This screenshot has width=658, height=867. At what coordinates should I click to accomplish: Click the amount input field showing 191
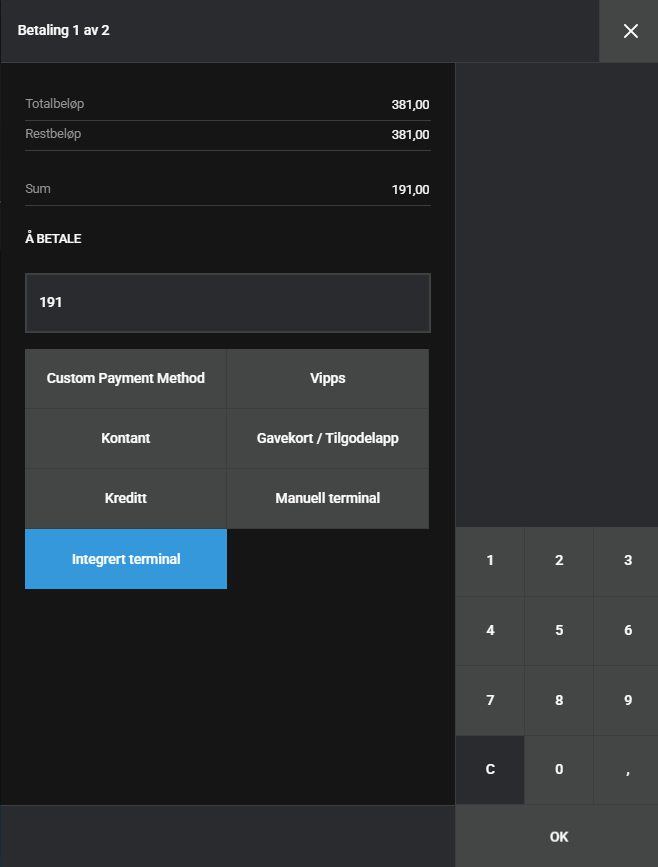tap(228, 302)
